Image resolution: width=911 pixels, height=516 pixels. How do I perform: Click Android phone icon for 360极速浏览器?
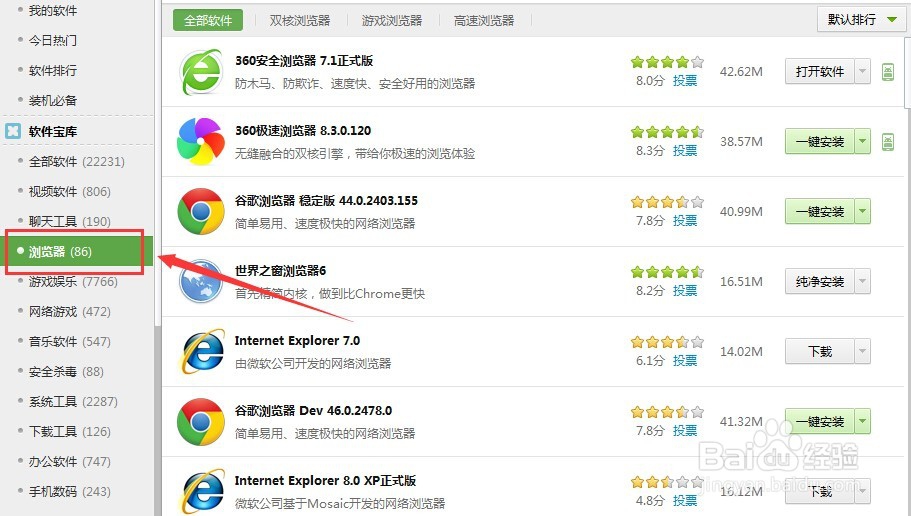(x=888, y=142)
